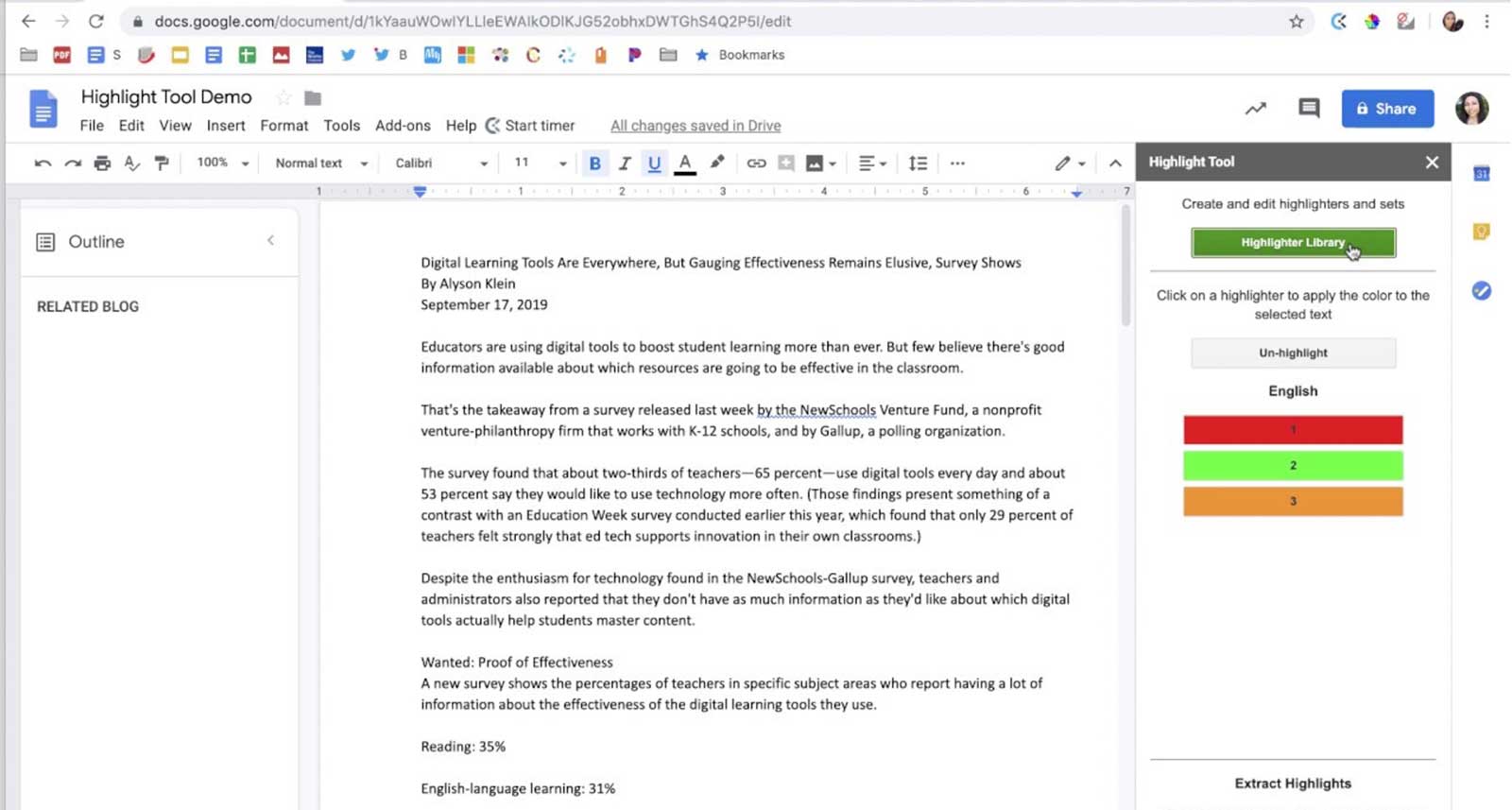Viewport: 1512px width, 810px height.
Task: Apply the green highlighter labeled 2
Action: [x=1293, y=466]
